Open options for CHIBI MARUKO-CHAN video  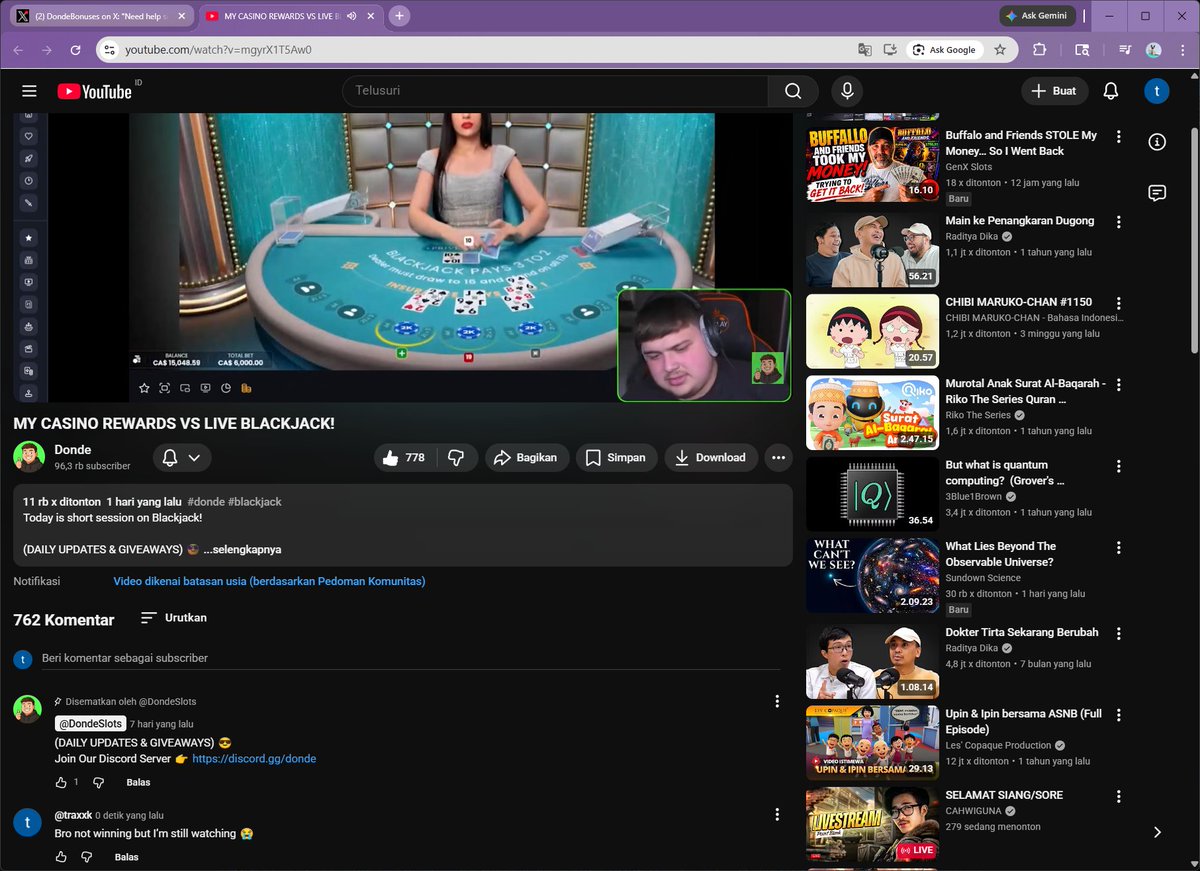coord(1119,303)
